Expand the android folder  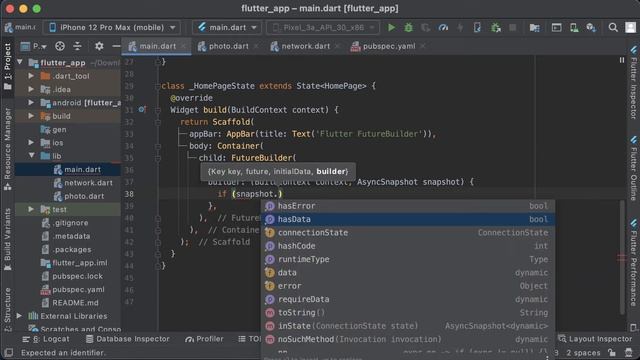pyautogui.click(x=31, y=102)
